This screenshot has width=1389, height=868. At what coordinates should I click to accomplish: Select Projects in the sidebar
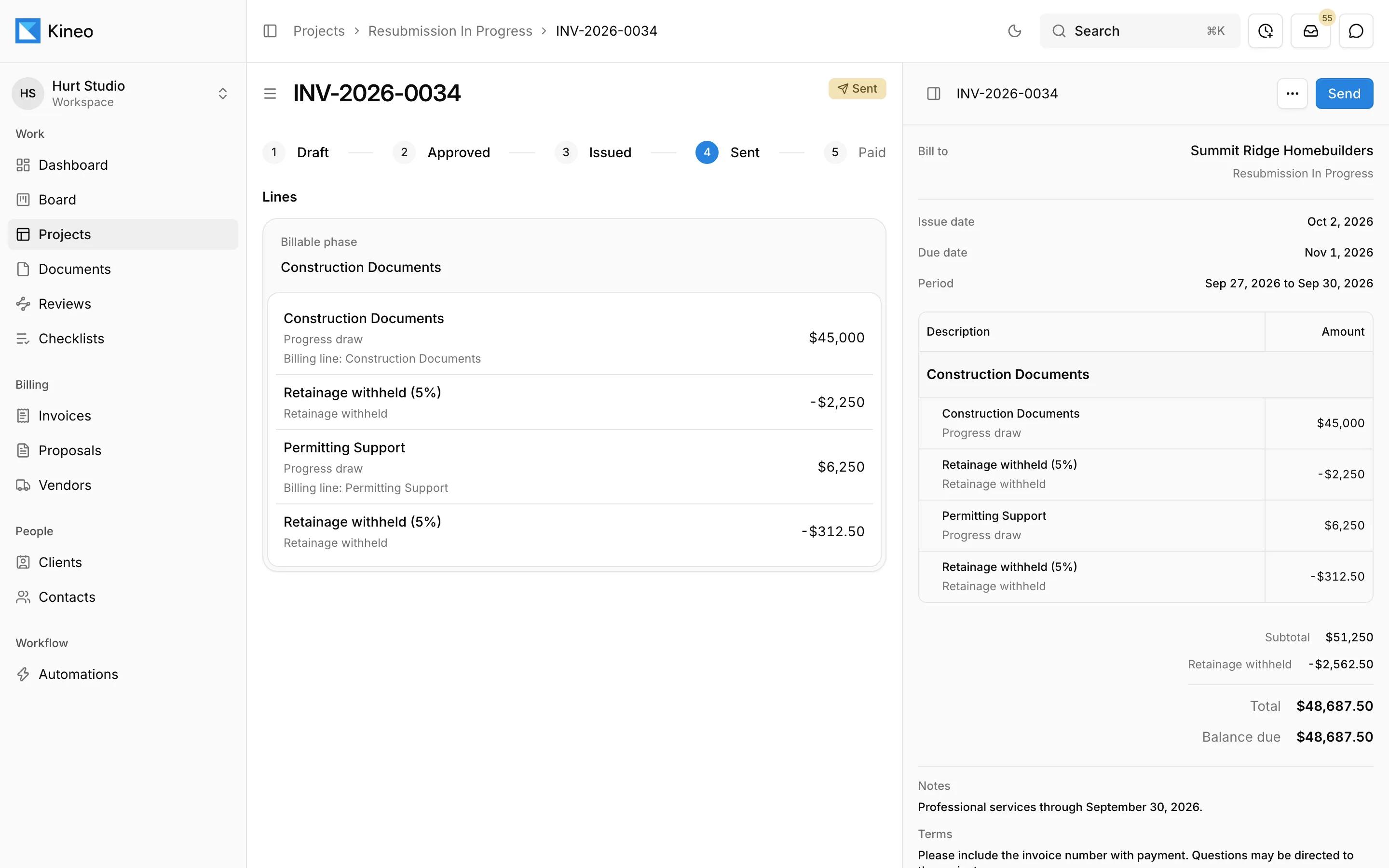coord(123,234)
